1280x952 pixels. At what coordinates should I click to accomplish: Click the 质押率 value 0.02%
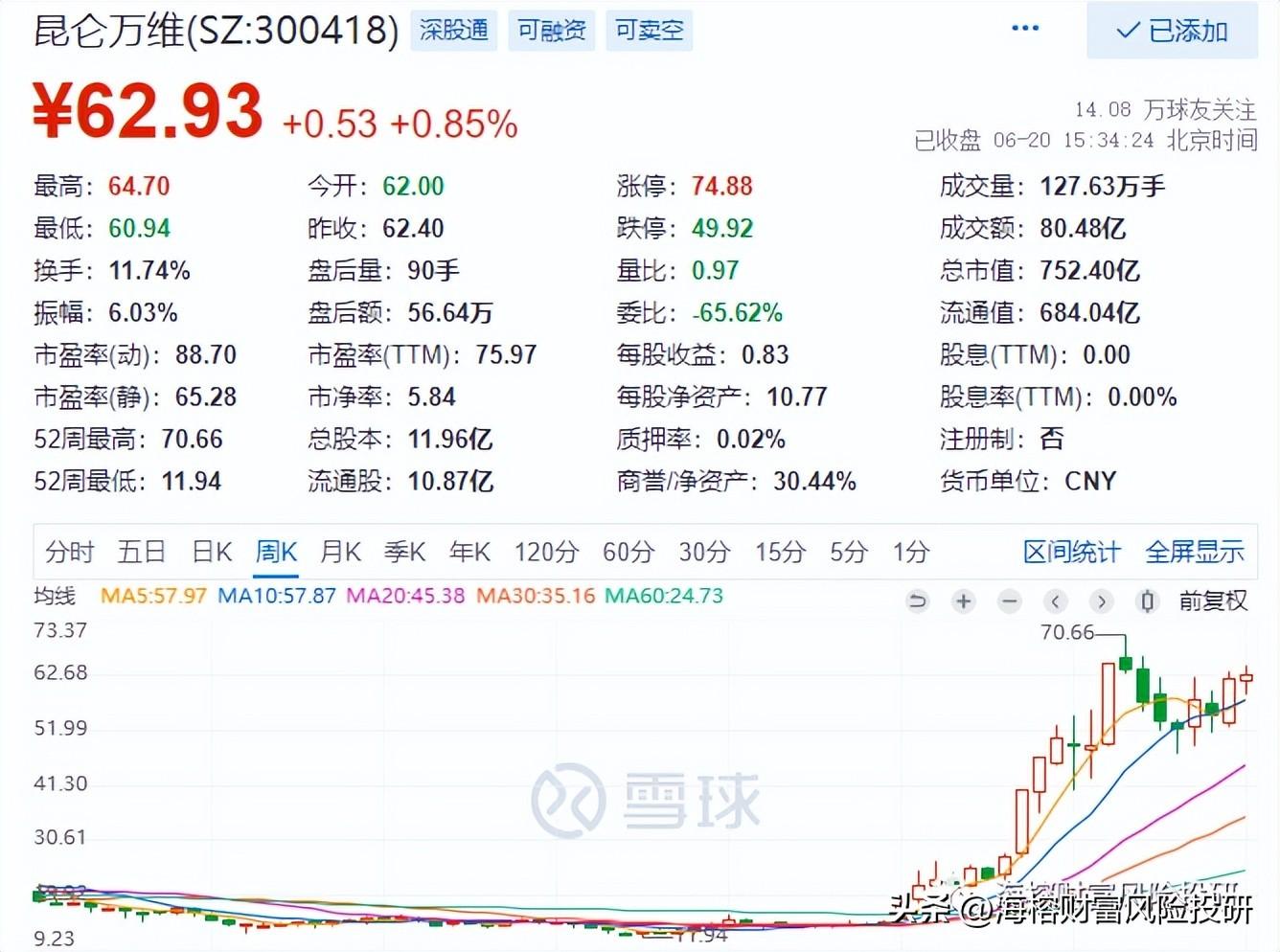(x=751, y=439)
